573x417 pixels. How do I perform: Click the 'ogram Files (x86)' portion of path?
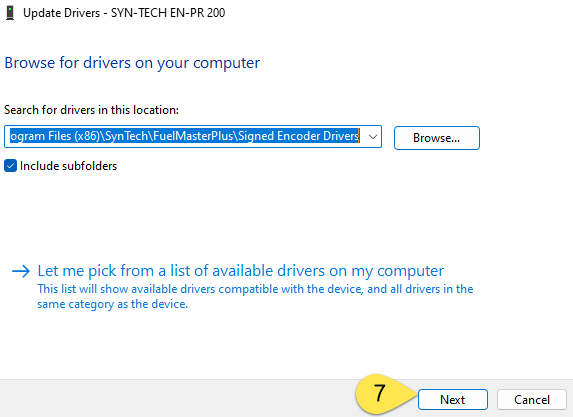coord(54,136)
